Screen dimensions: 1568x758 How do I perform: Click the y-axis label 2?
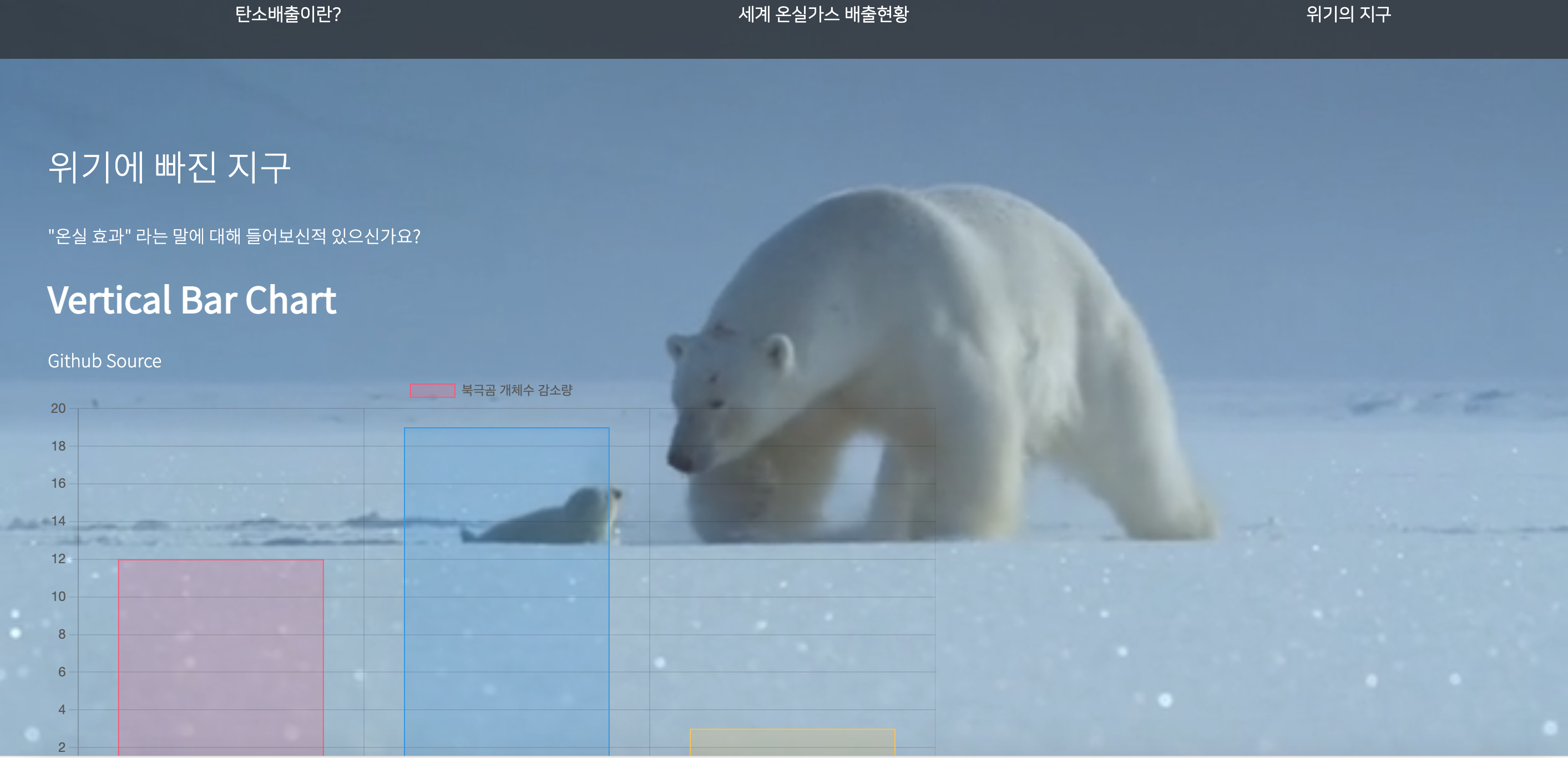(x=62, y=747)
